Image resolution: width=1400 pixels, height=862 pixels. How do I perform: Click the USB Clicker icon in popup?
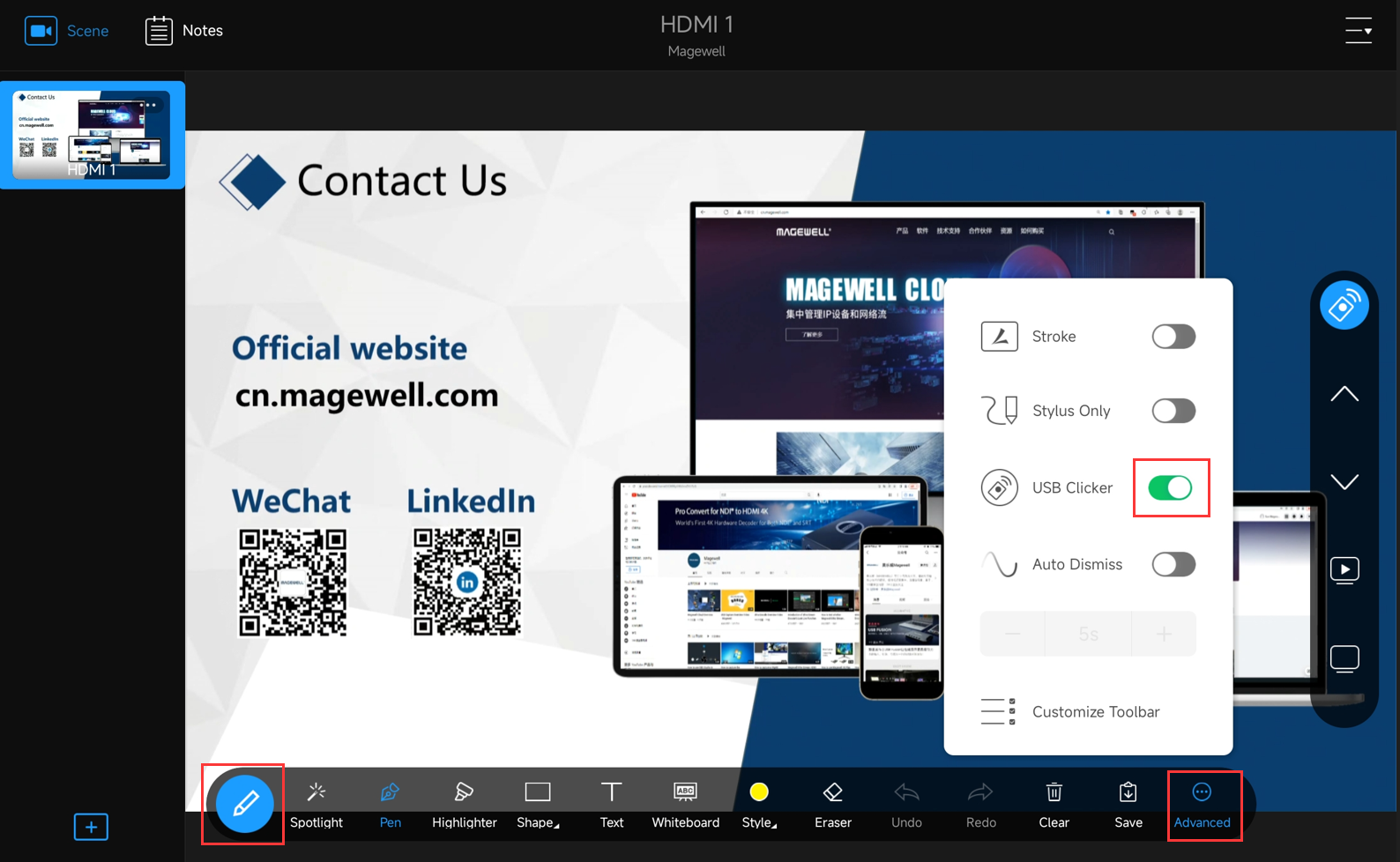1000,487
